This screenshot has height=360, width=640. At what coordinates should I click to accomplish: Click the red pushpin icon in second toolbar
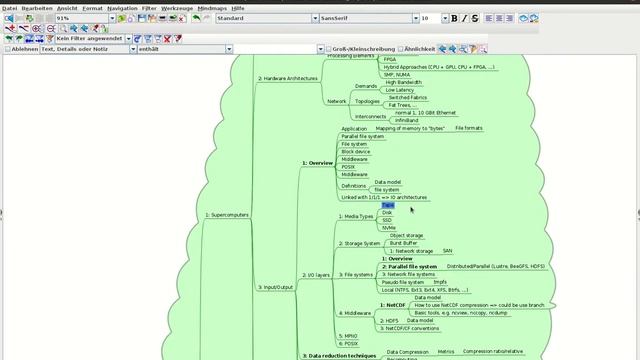(95, 29)
